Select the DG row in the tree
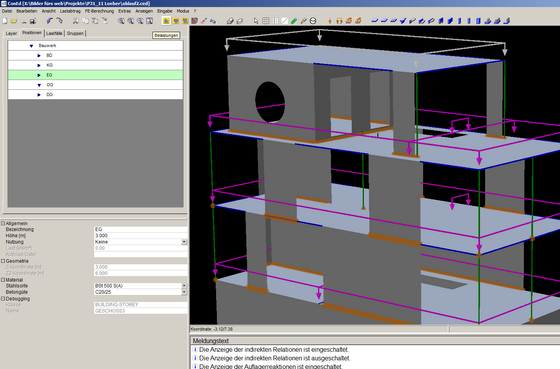560x369 pixels. tap(95, 95)
